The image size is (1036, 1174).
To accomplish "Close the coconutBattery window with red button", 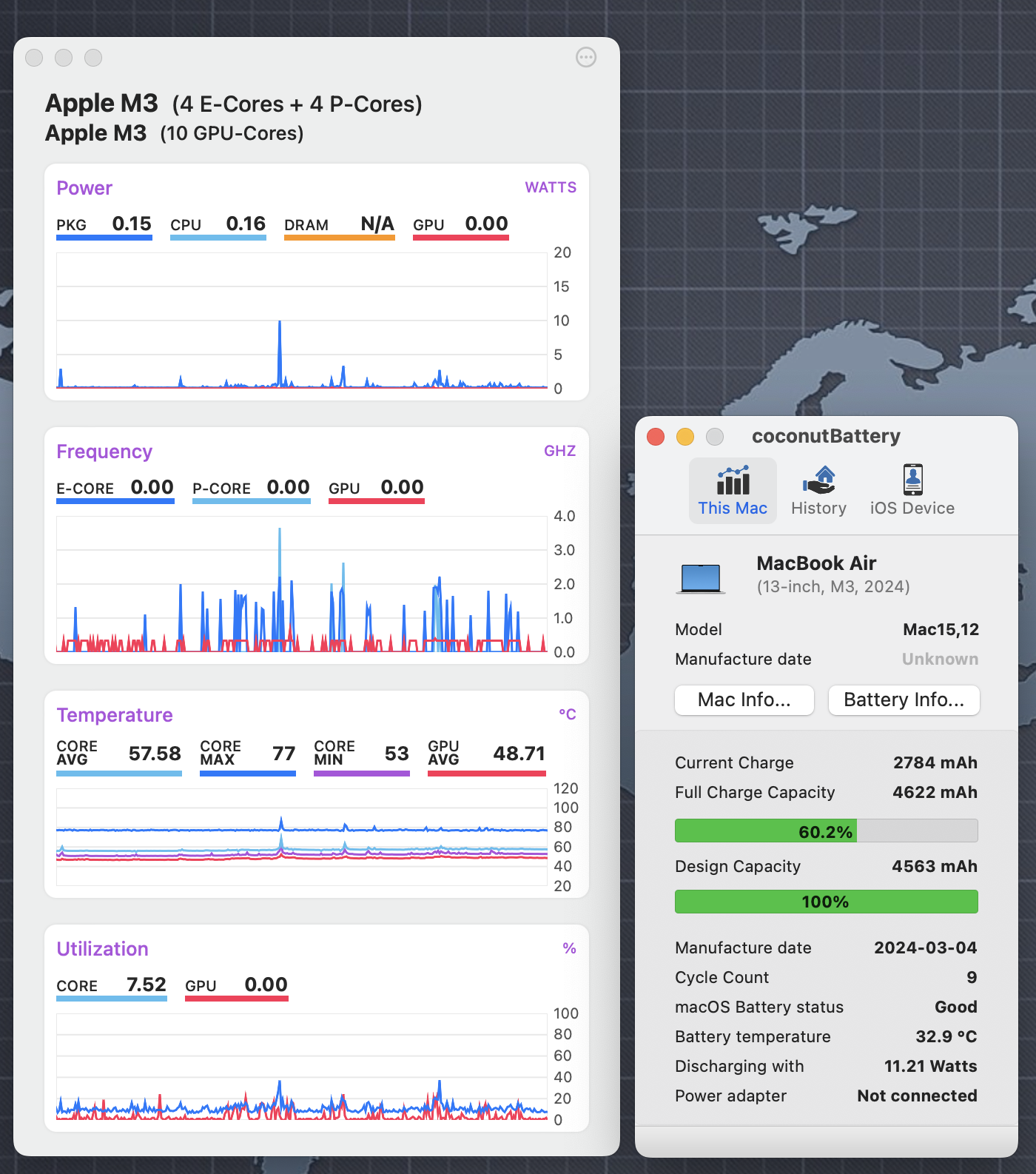I will coord(656,437).
